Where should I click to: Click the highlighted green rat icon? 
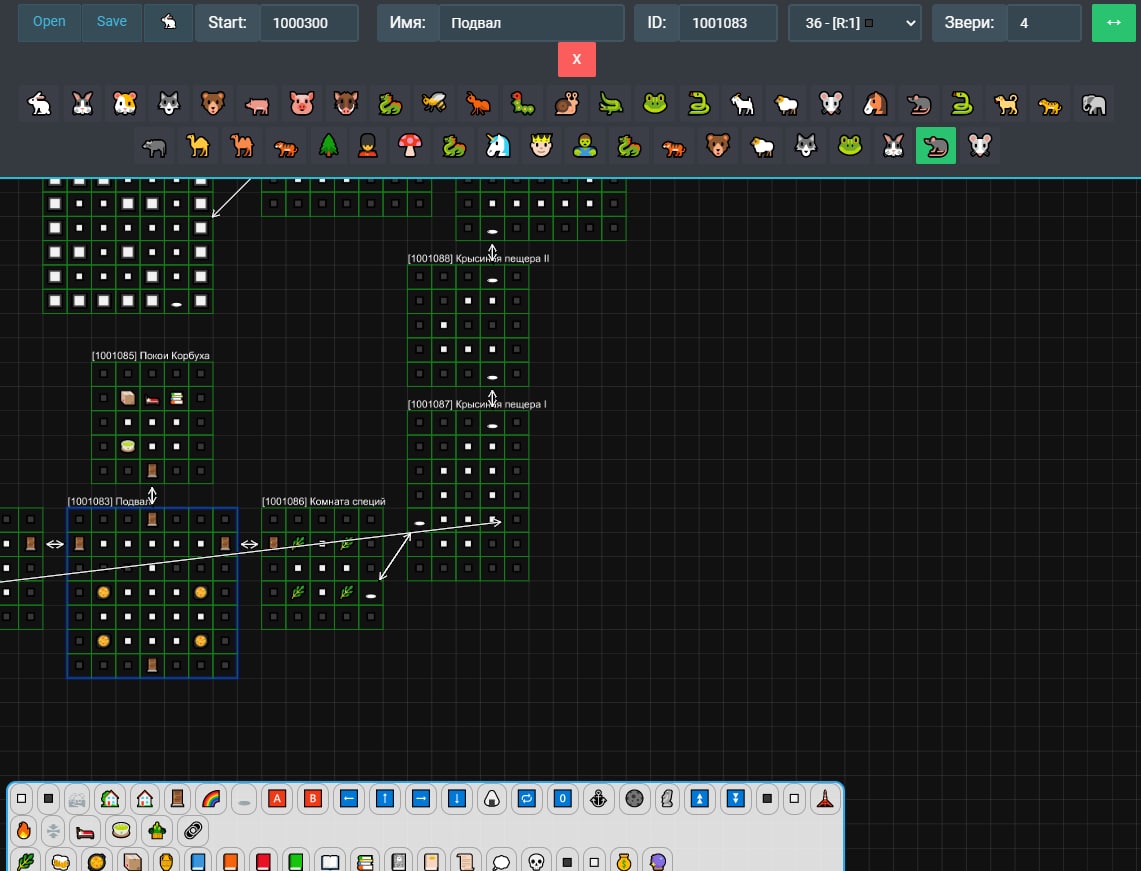point(936,146)
